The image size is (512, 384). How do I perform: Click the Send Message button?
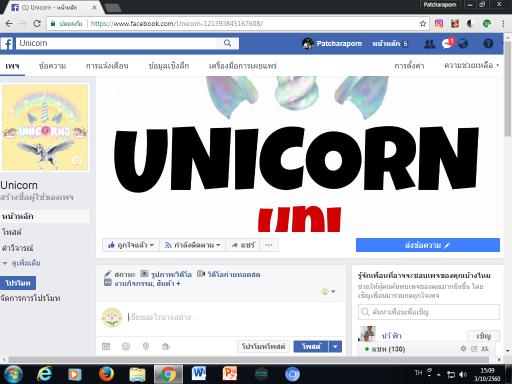coord(428,245)
